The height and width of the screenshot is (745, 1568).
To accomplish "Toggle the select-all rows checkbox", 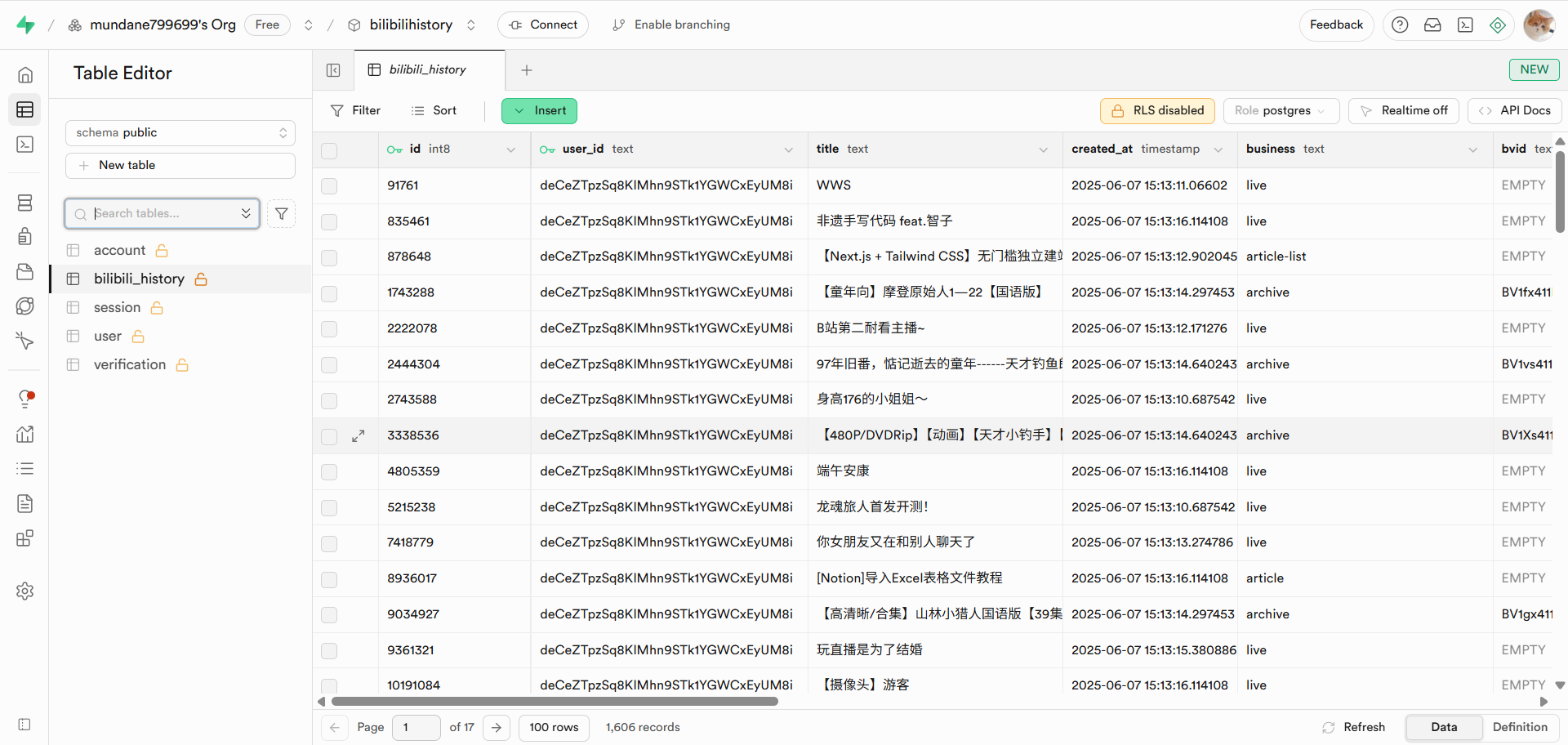I will tap(329, 150).
